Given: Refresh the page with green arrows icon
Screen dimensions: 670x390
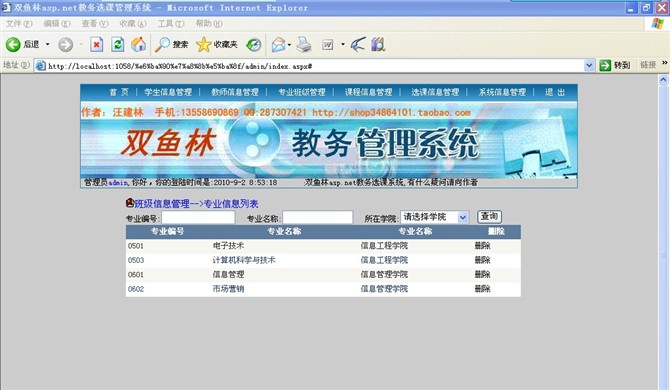Looking at the screenshot, I should click(118, 44).
